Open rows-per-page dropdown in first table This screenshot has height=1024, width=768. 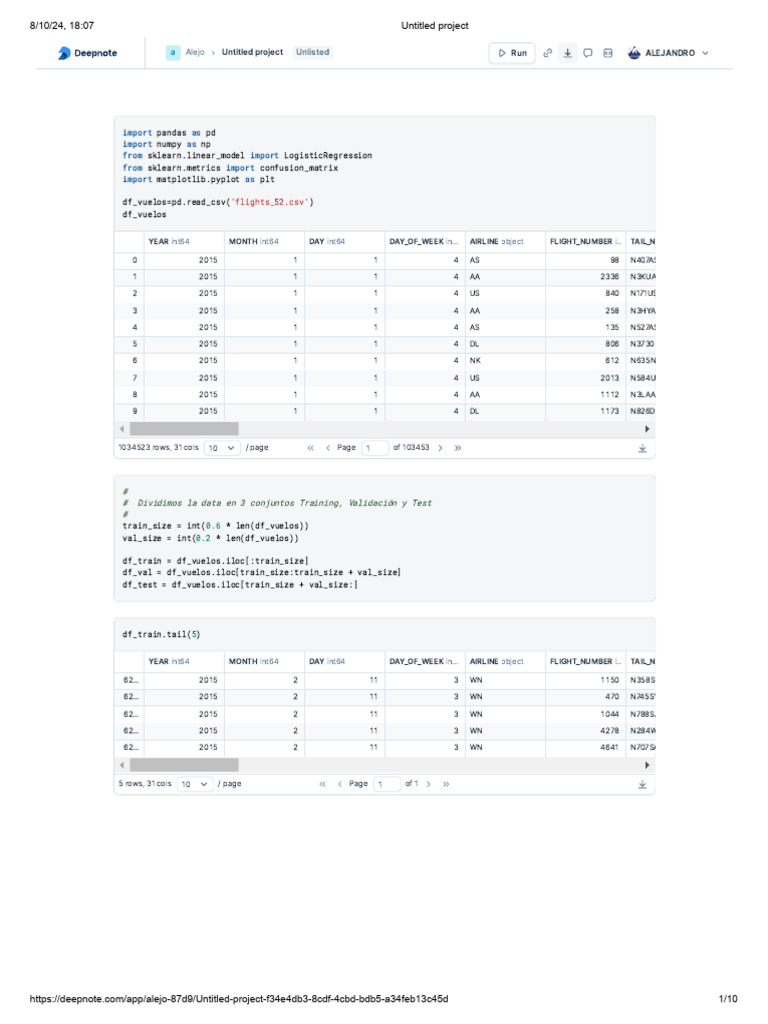pos(222,448)
